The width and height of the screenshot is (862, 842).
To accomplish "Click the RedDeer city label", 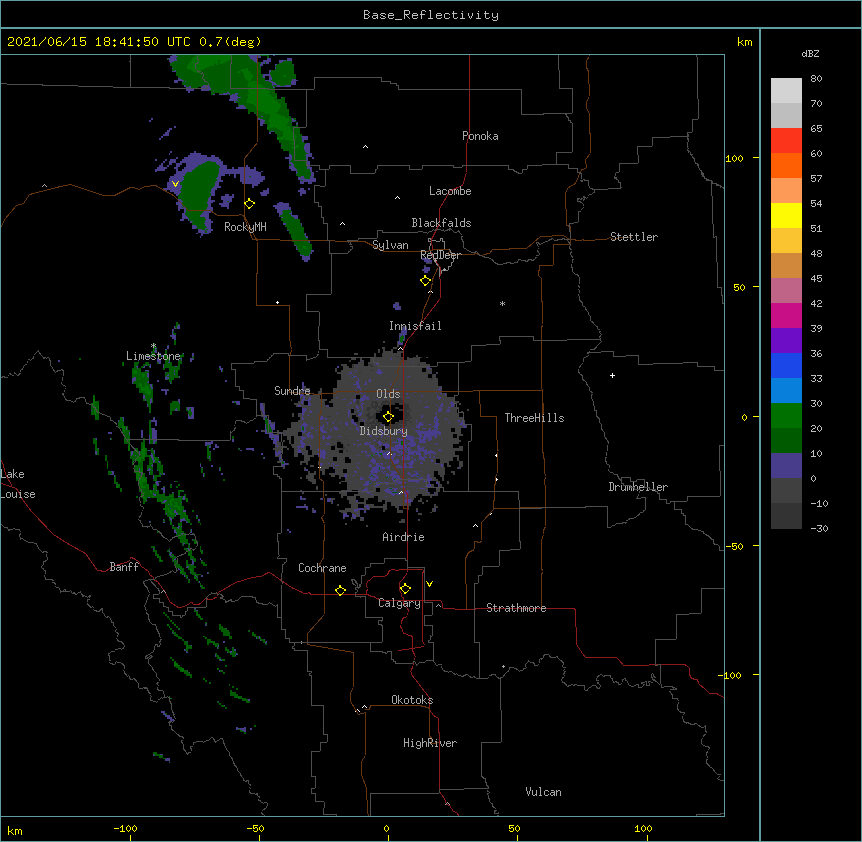I will pyautogui.click(x=440, y=255).
